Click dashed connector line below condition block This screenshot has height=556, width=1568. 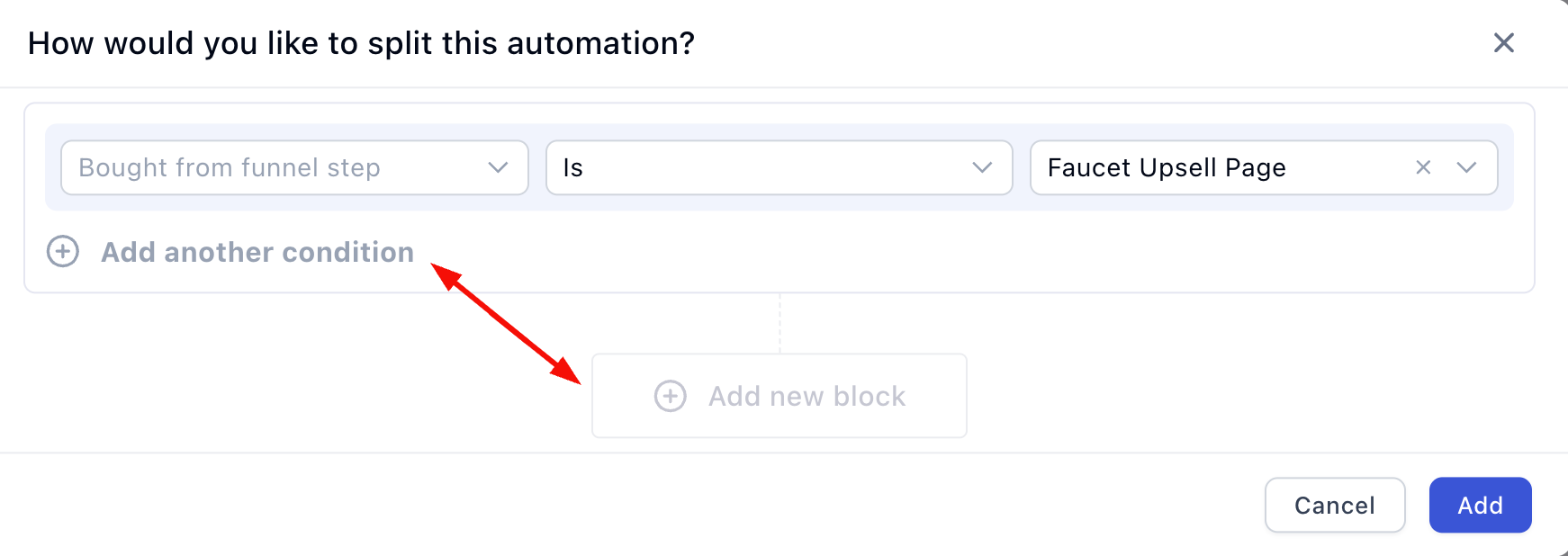(x=779, y=322)
